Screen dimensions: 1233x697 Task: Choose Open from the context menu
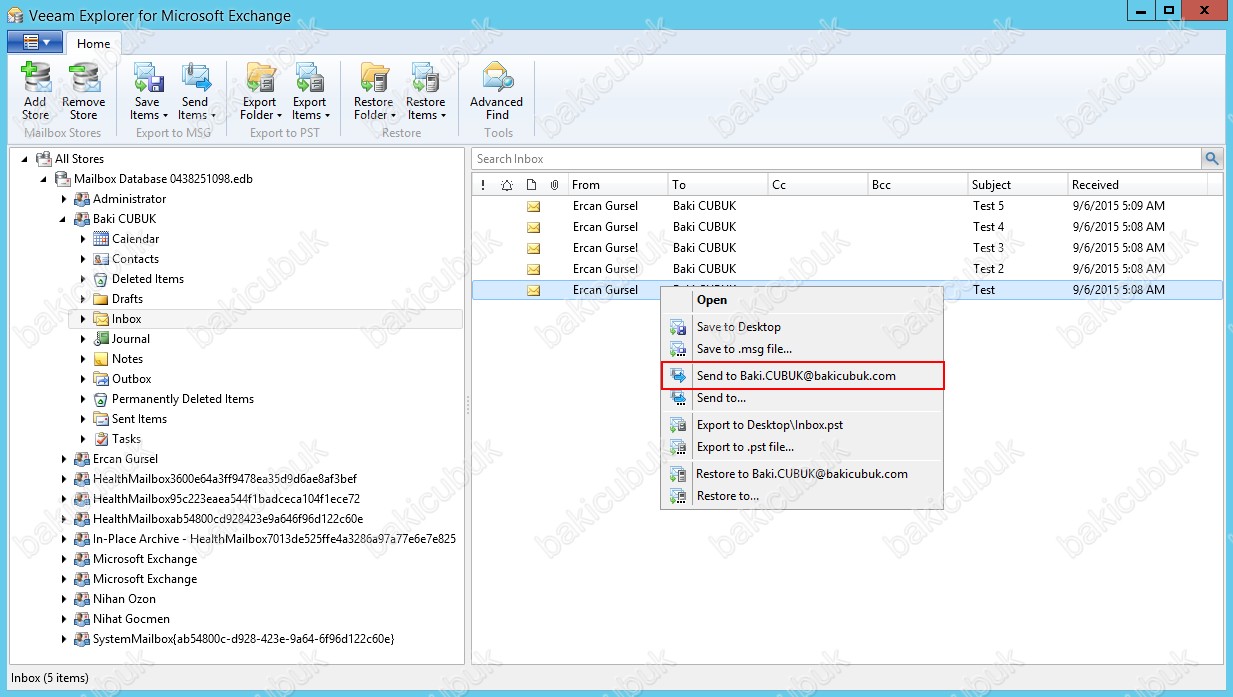(x=802, y=300)
